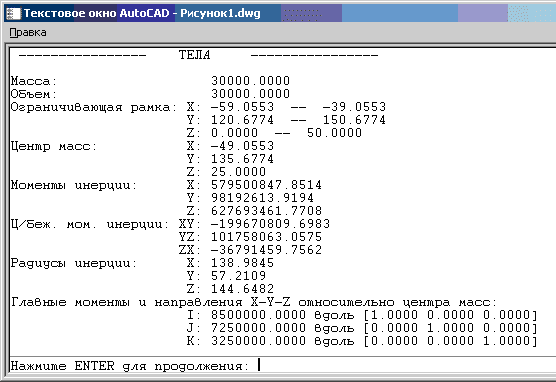Click the K direction vector [0.0000 0.0000 1.0000]
This screenshot has width=556, height=382.
pos(451,341)
